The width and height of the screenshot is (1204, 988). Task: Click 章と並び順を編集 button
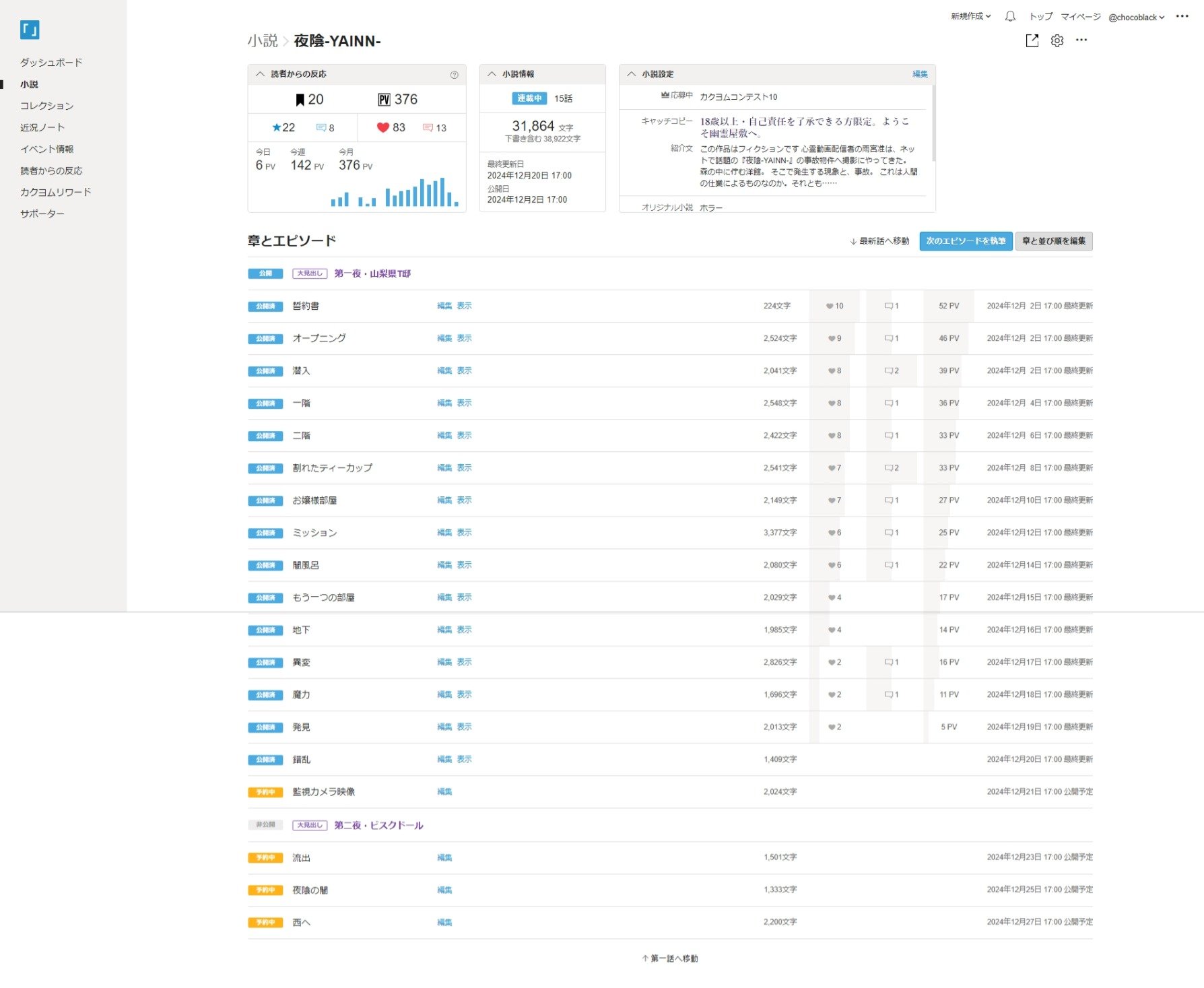click(x=1053, y=241)
